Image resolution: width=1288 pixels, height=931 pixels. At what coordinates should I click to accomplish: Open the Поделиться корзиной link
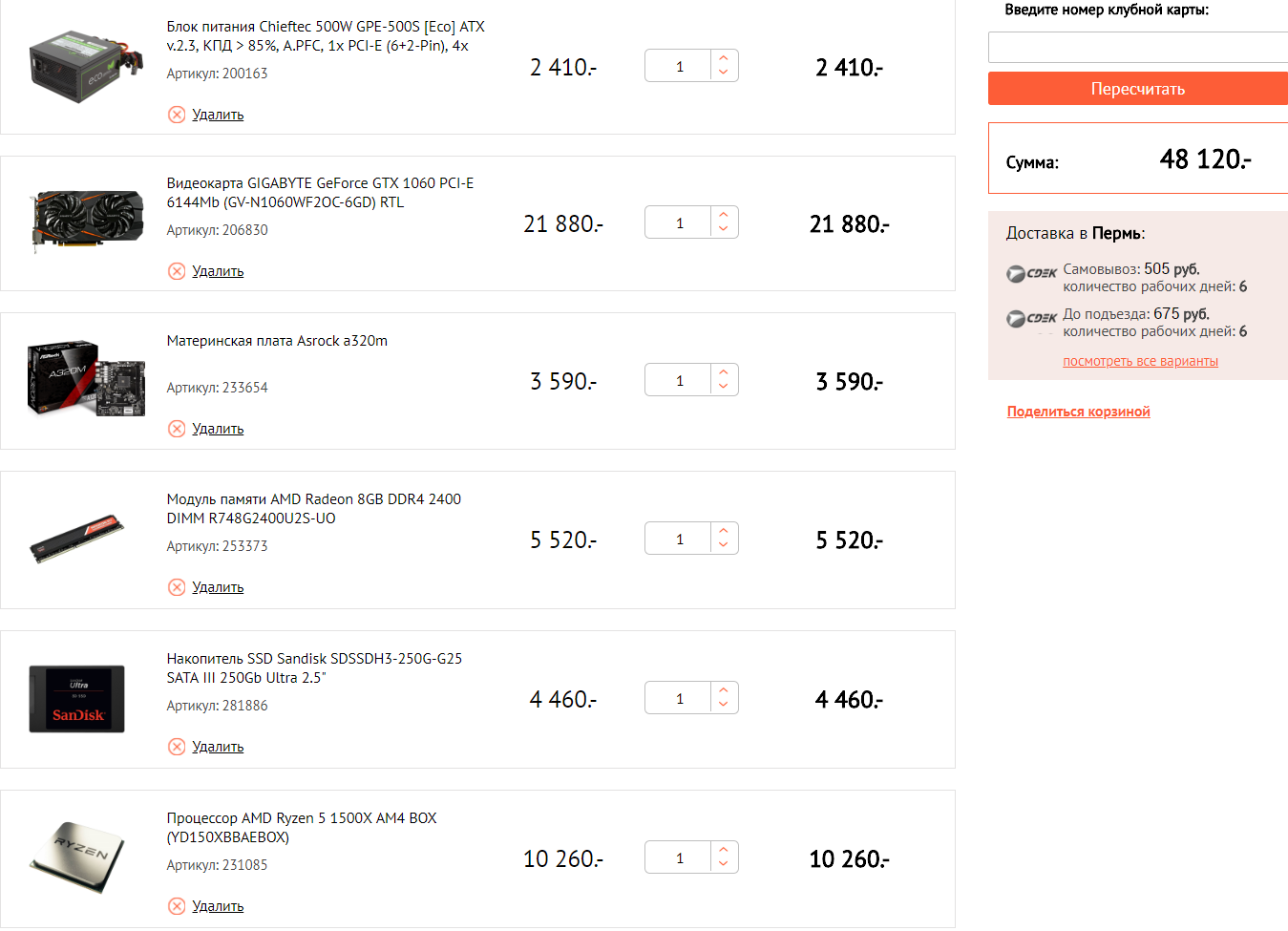coord(1078,412)
